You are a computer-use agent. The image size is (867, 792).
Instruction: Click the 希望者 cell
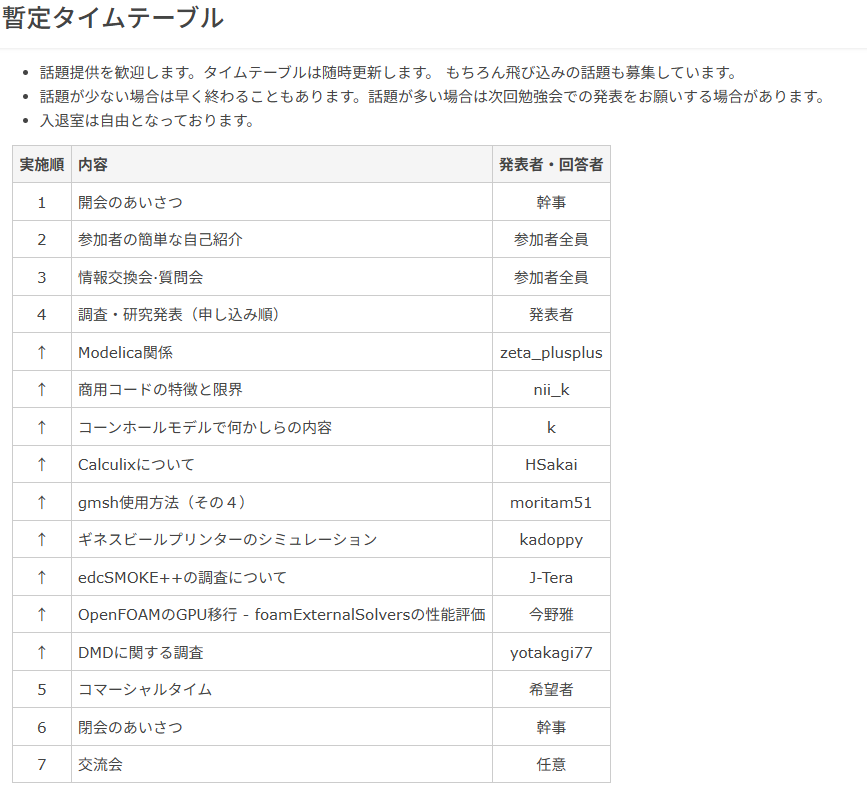(x=551, y=689)
